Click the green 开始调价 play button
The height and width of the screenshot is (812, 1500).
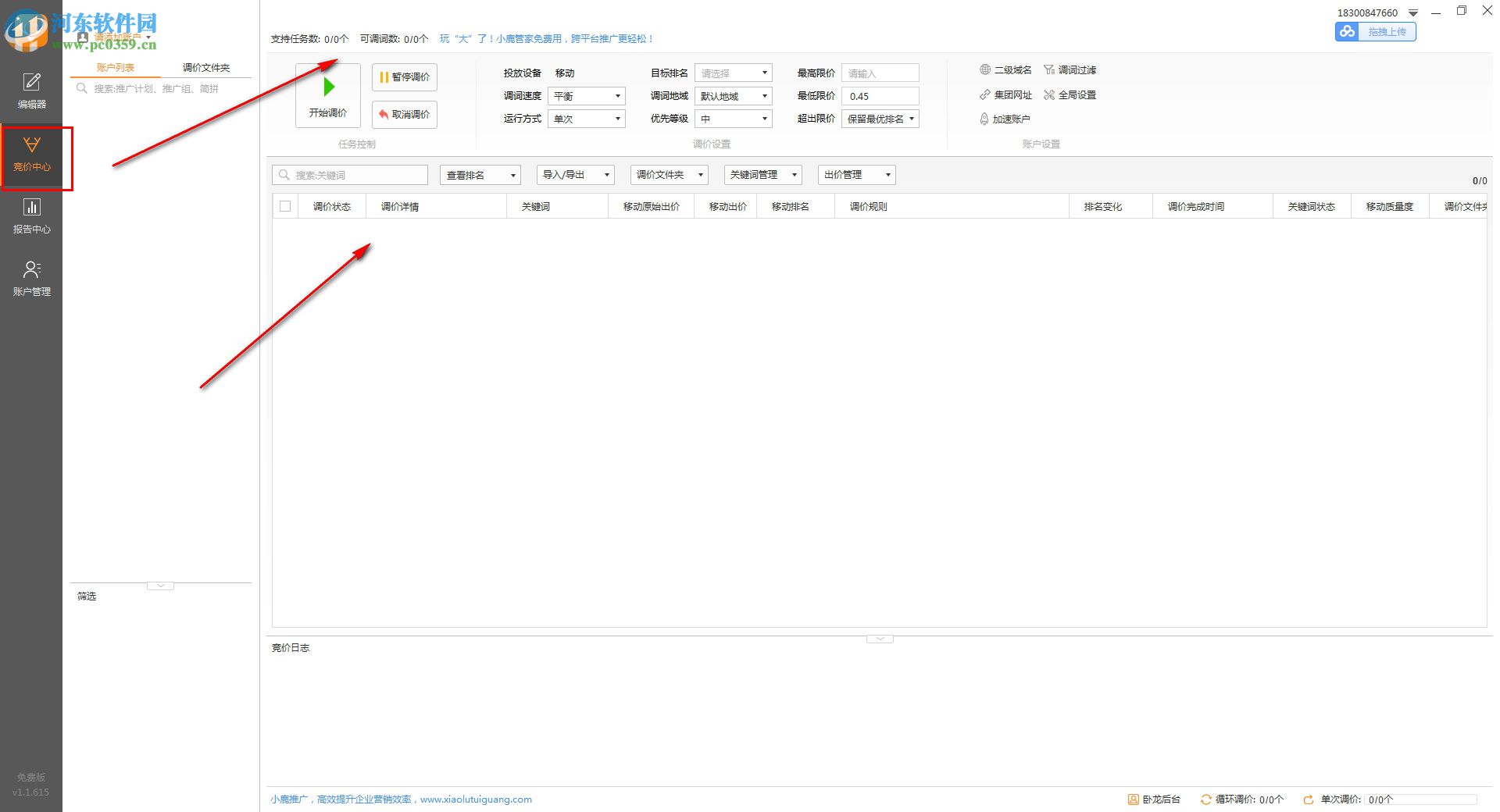pos(328,95)
